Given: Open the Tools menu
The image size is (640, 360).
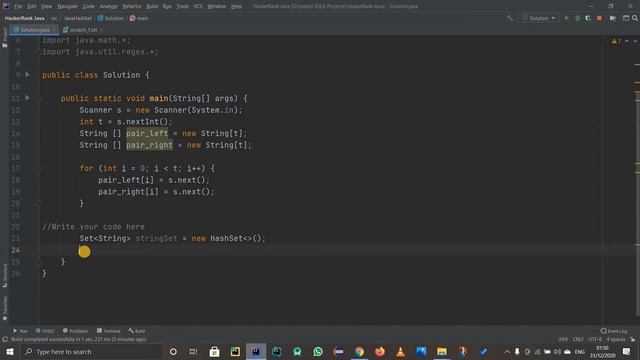Looking at the screenshot, I should (182, 6).
